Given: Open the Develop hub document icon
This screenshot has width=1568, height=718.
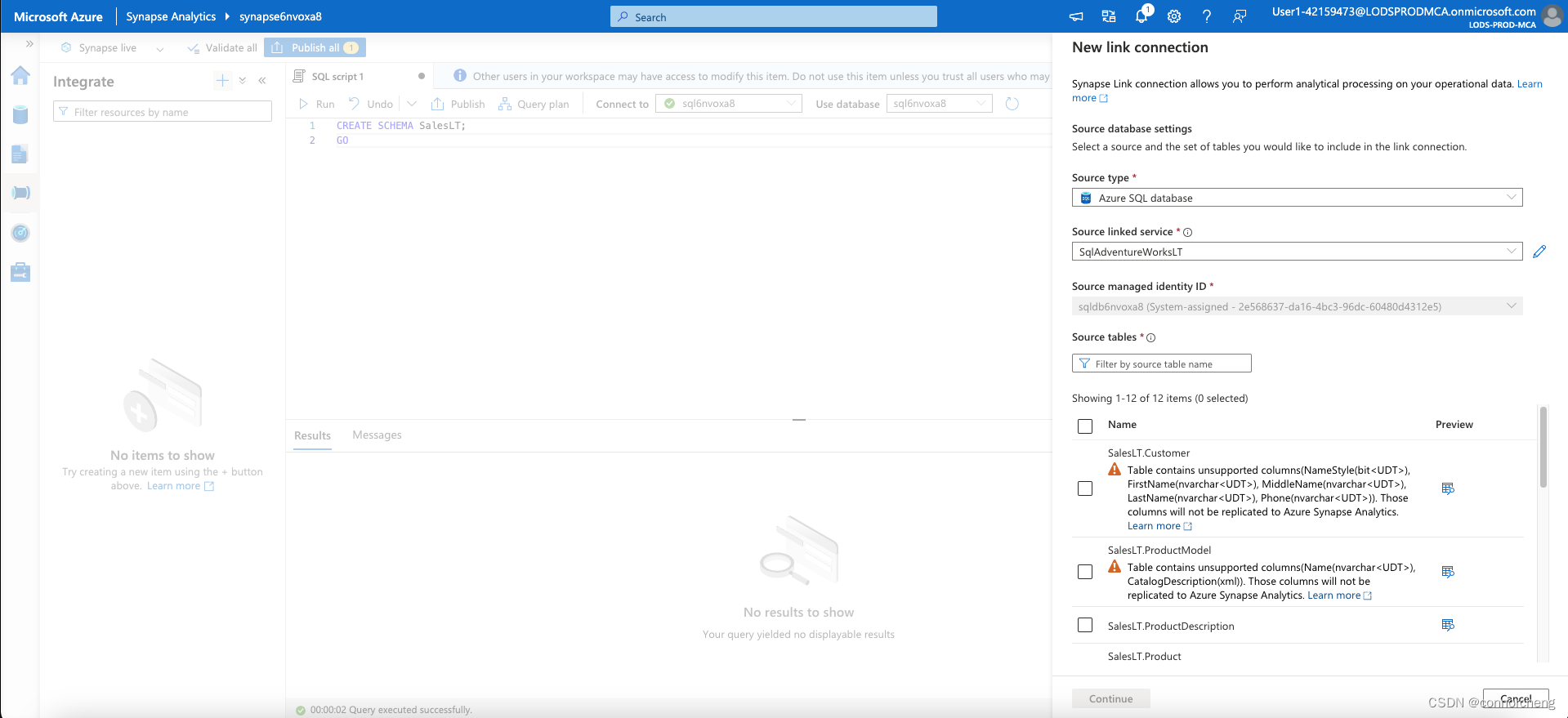Looking at the screenshot, I should tap(20, 154).
